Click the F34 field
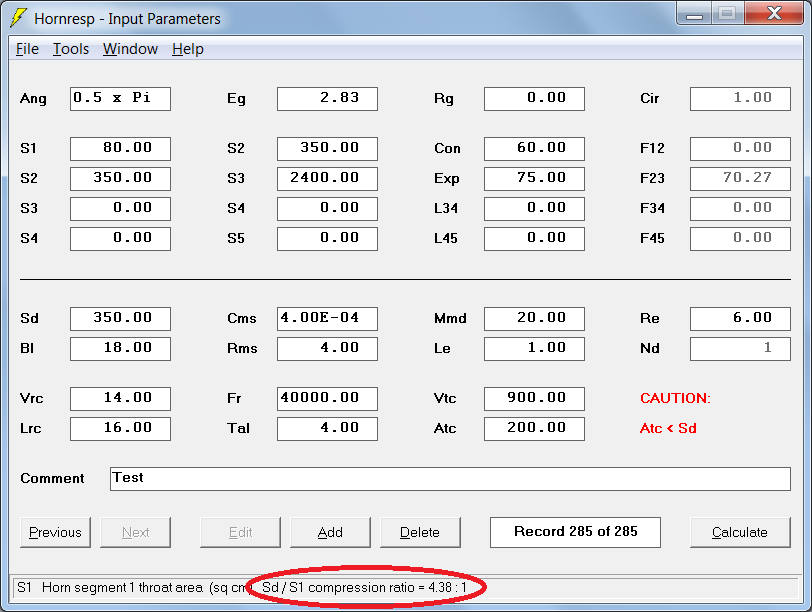The image size is (812, 612). click(741, 209)
